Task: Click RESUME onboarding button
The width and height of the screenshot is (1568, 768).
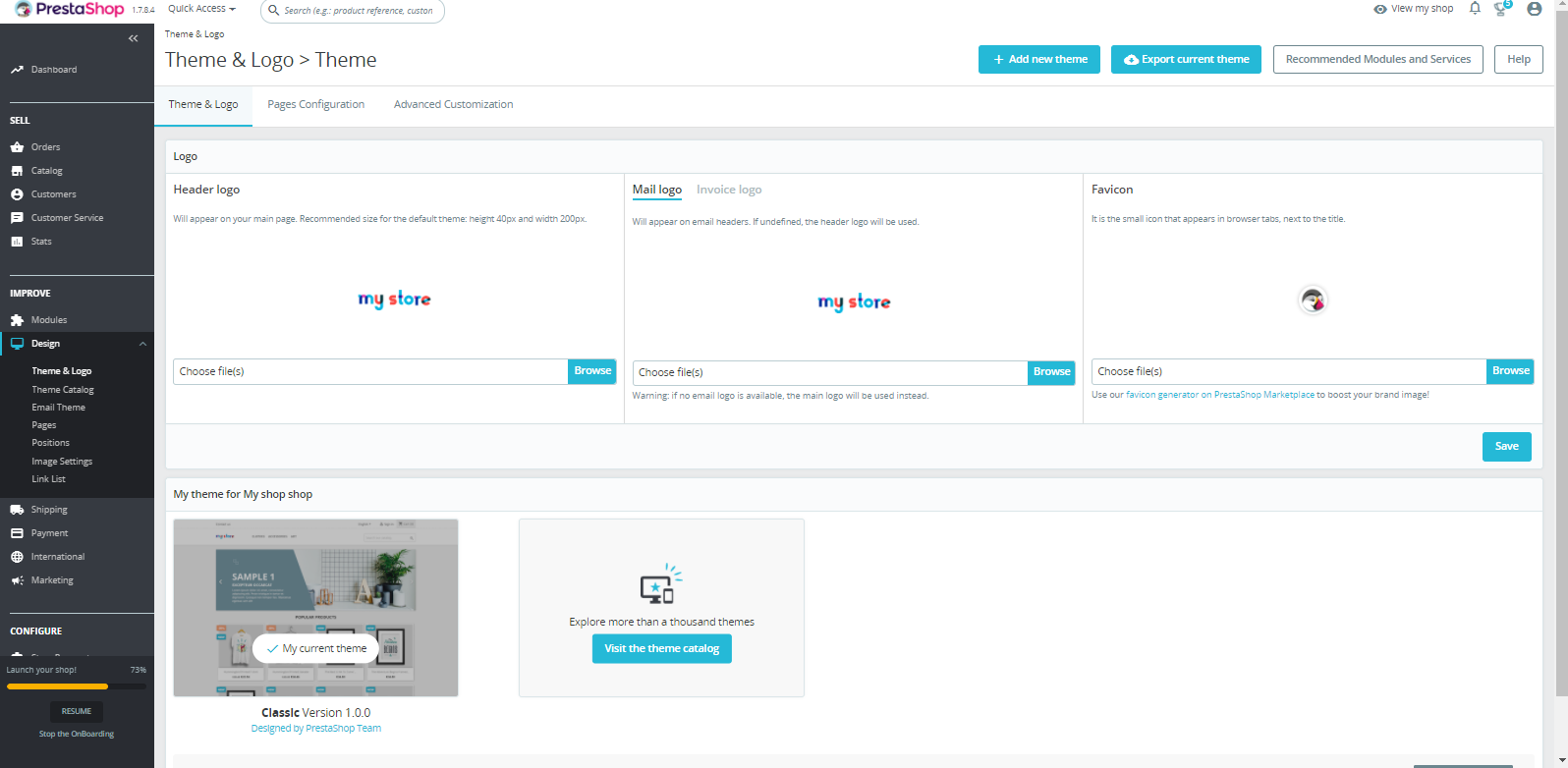Action: click(77, 711)
